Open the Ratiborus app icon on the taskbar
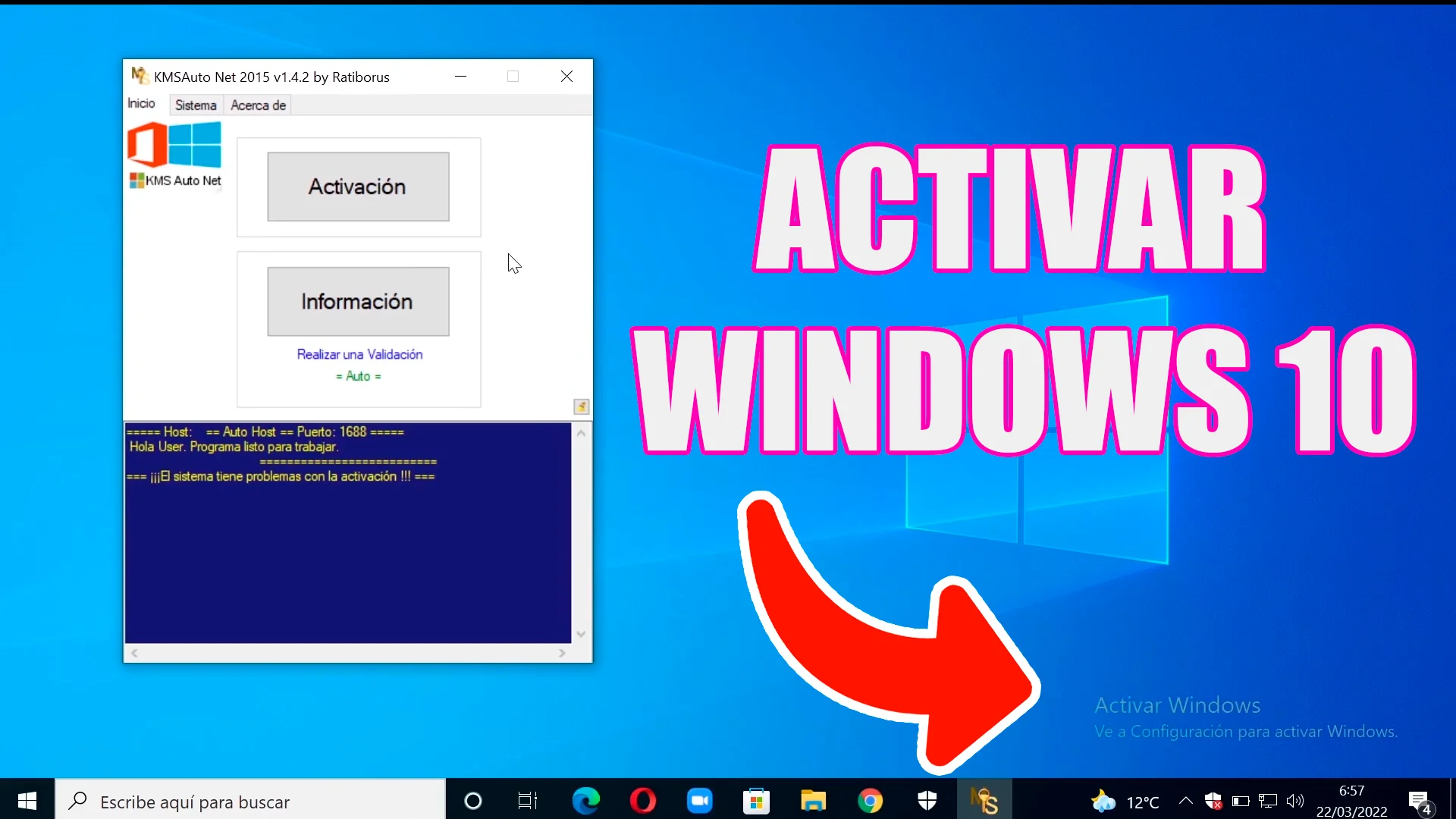 [984, 801]
